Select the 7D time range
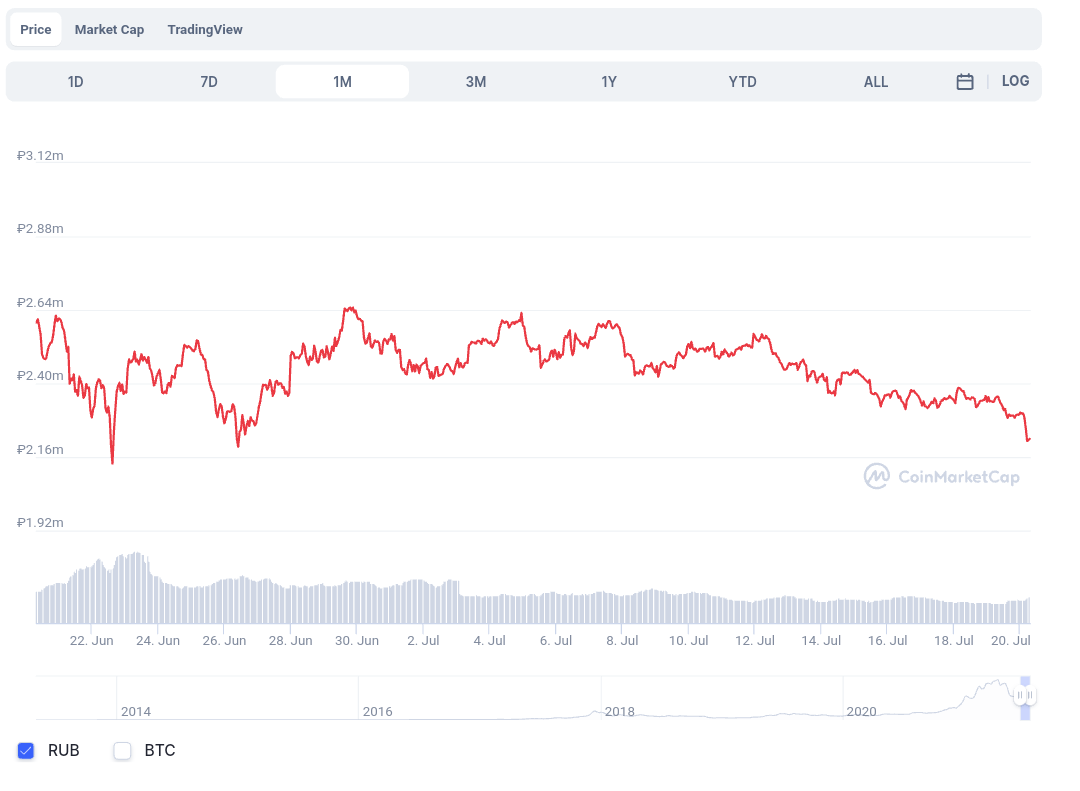 coord(209,81)
